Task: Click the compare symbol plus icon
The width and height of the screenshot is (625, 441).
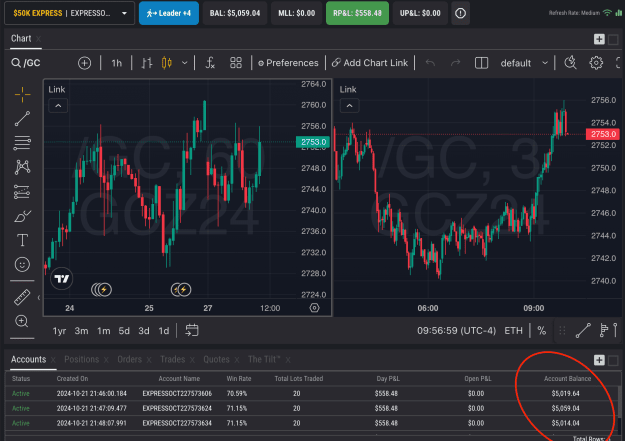Action: 85,63
